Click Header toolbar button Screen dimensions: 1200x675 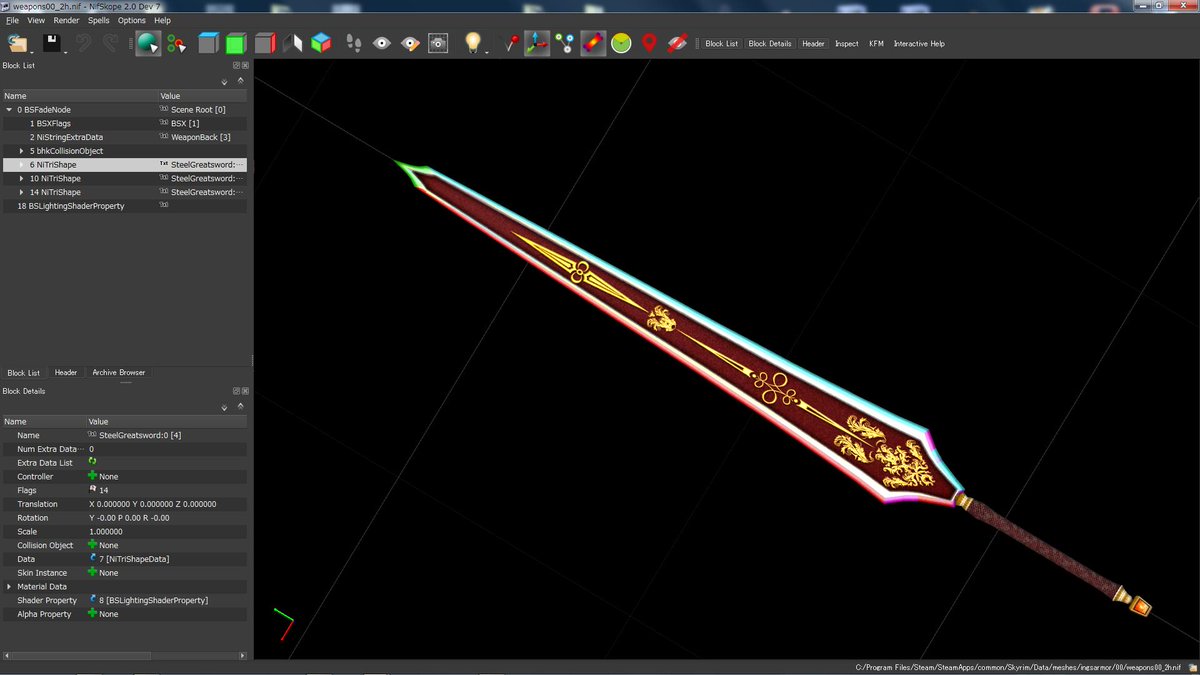click(813, 44)
